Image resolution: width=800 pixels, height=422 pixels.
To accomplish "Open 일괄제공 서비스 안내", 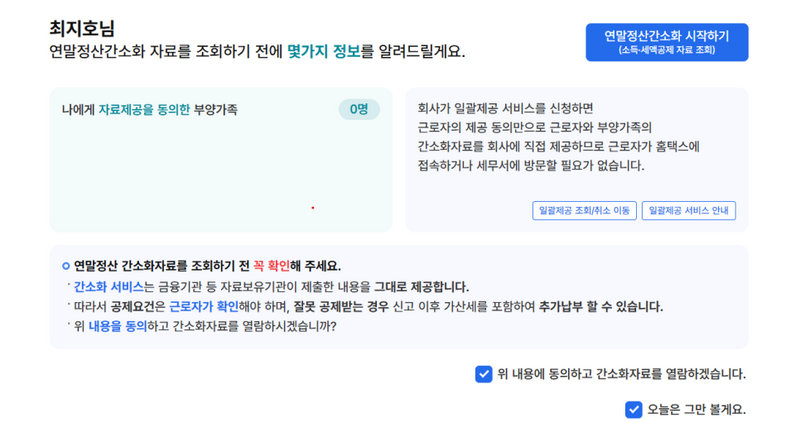I will tap(691, 210).
